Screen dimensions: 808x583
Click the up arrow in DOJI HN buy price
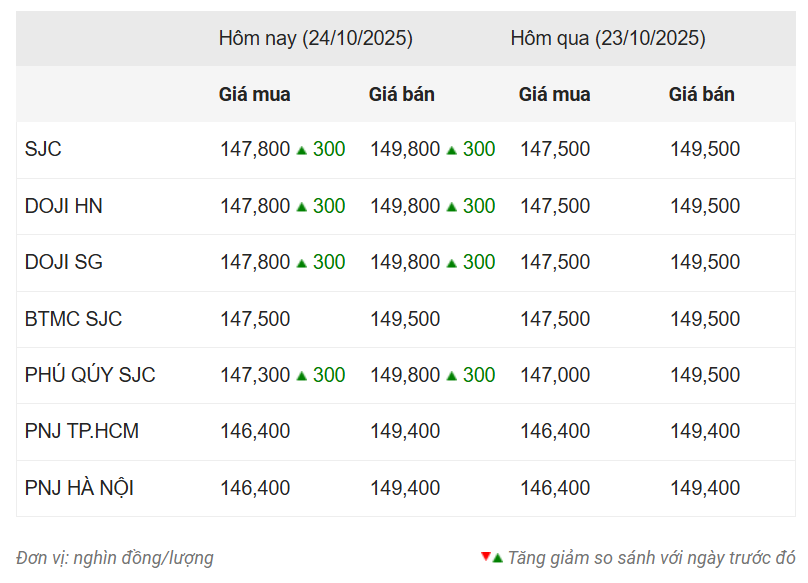301,207
